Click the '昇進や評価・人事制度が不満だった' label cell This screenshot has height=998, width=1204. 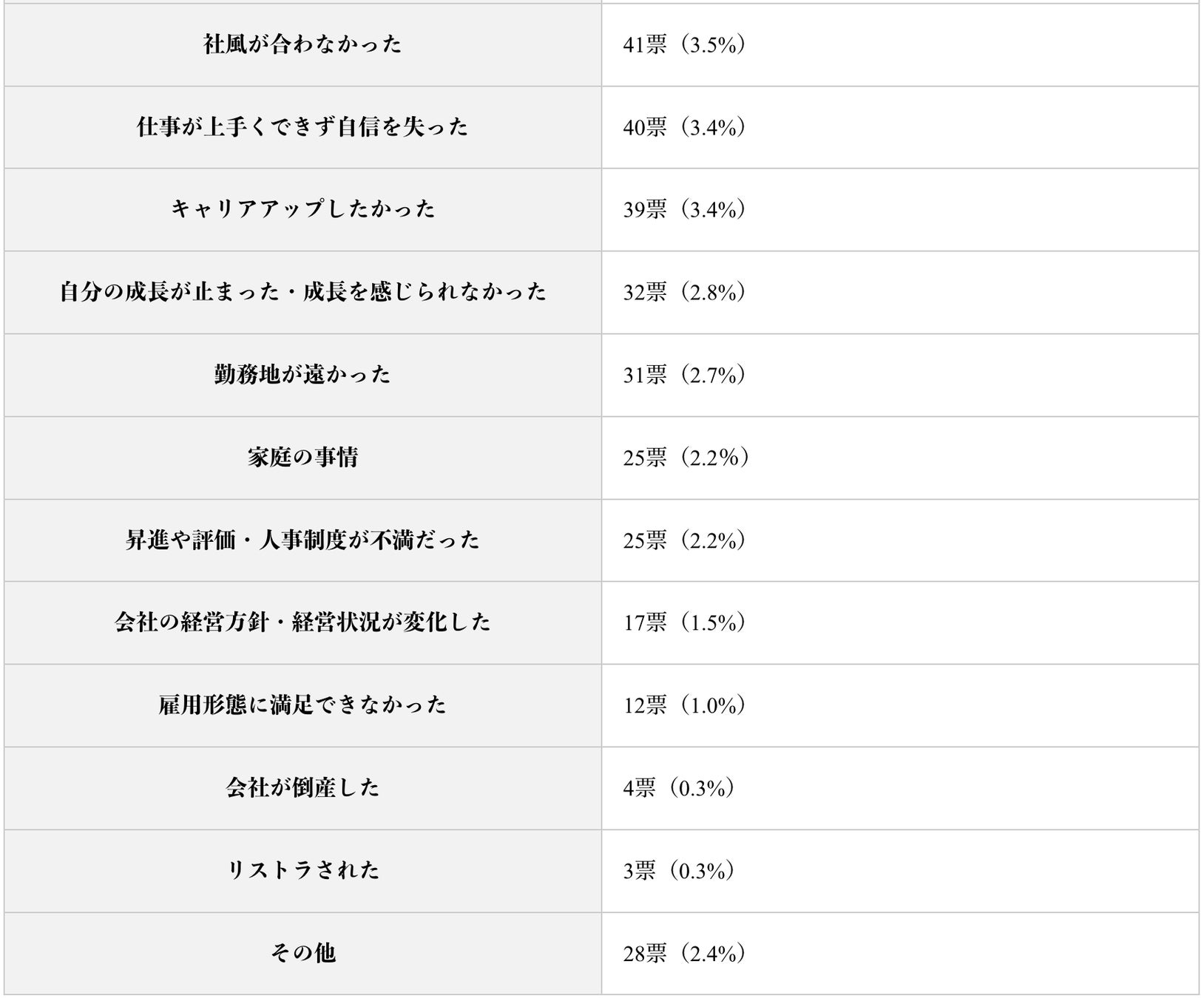(302, 540)
